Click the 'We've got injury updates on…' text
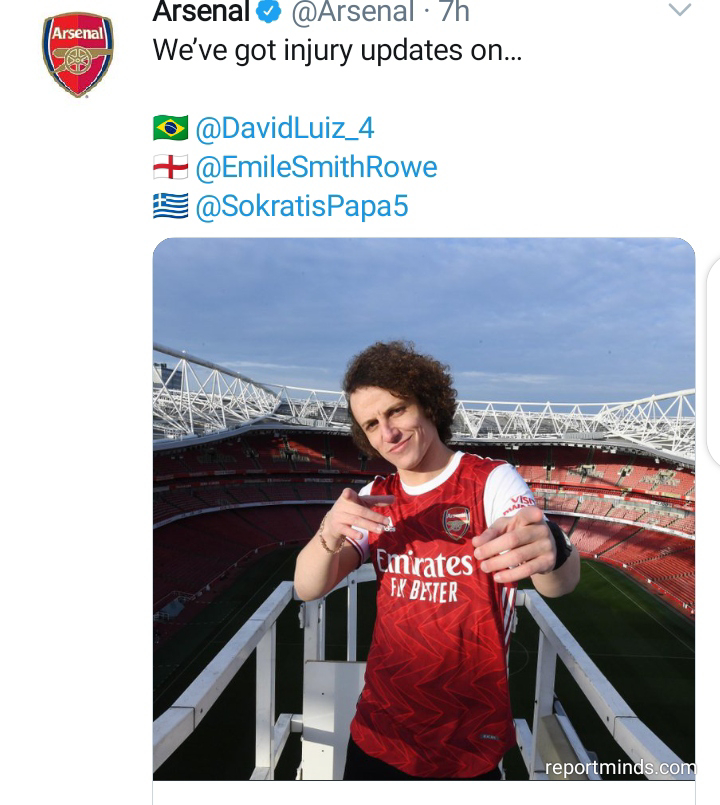The width and height of the screenshot is (720, 805). point(337,51)
